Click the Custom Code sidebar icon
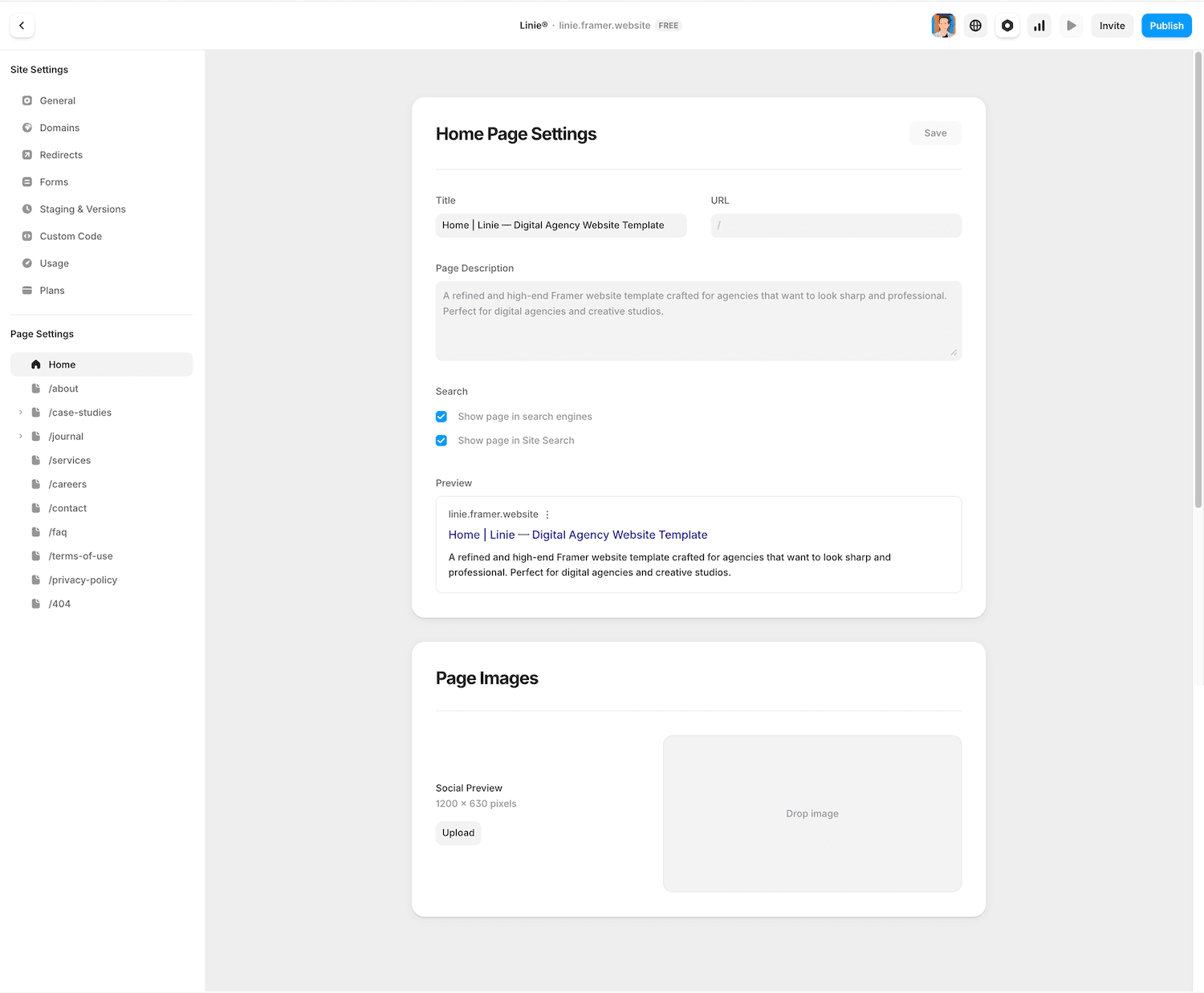The height and width of the screenshot is (993, 1204). pos(26,236)
